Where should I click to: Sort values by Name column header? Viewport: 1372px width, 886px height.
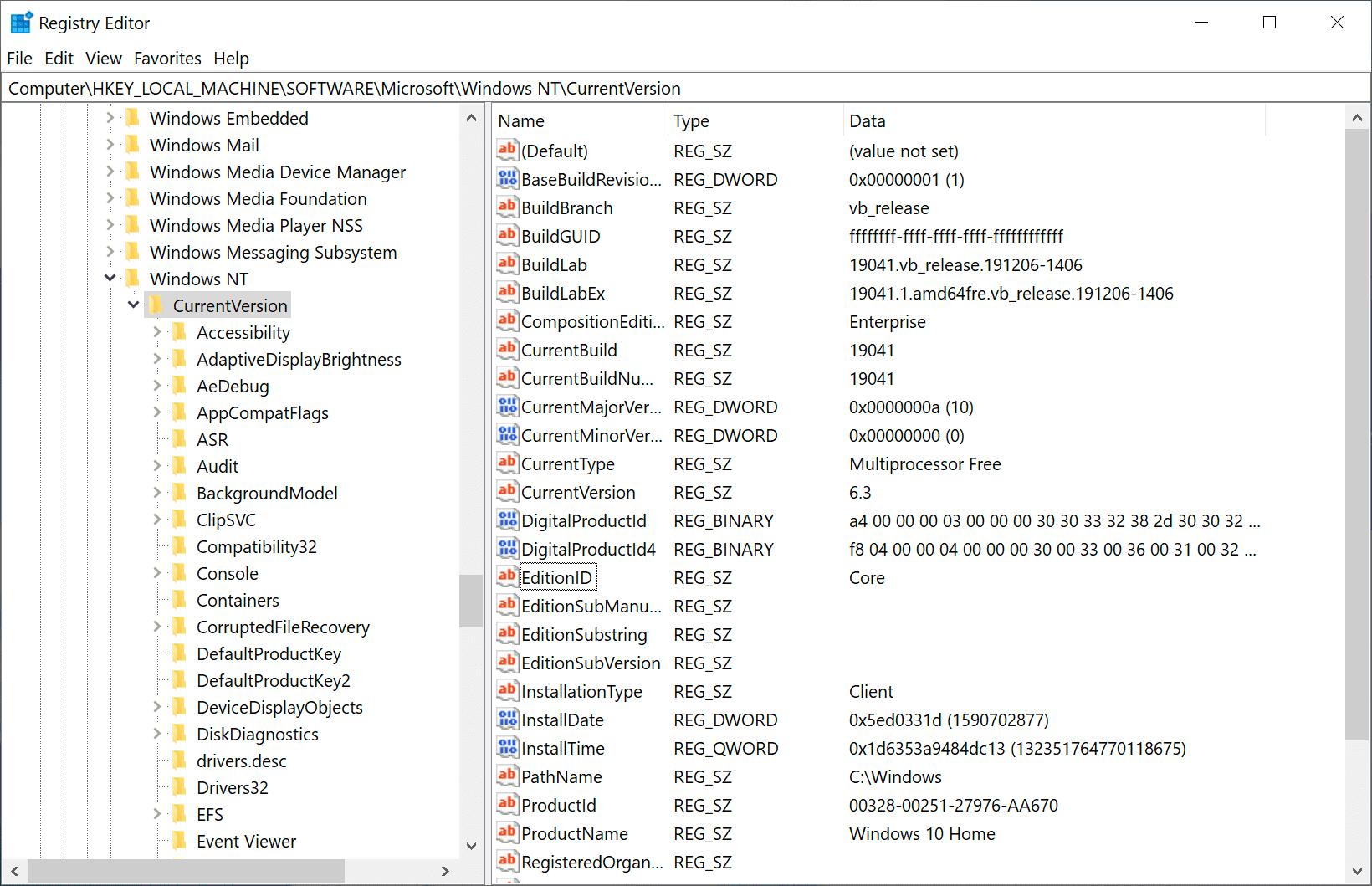pyautogui.click(x=581, y=121)
